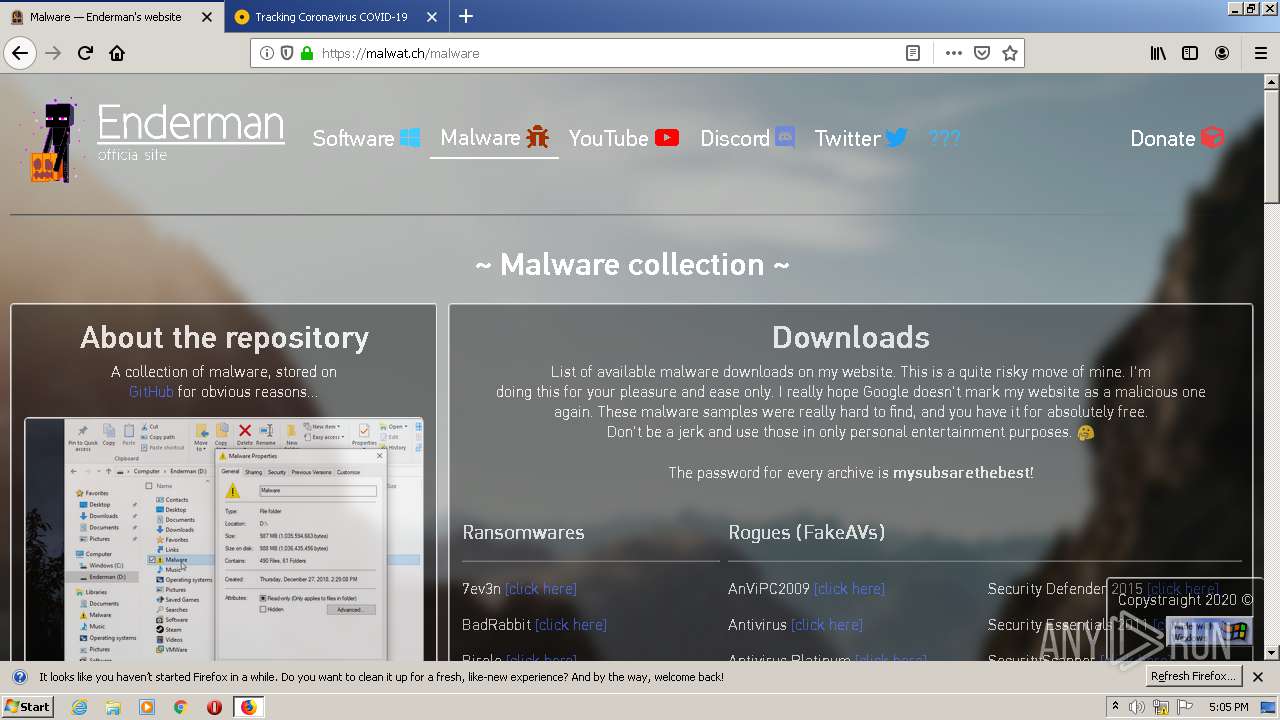The width and height of the screenshot is (1280, 720).
Task: Show site information icon in address bar
Action: pos(267,53)
